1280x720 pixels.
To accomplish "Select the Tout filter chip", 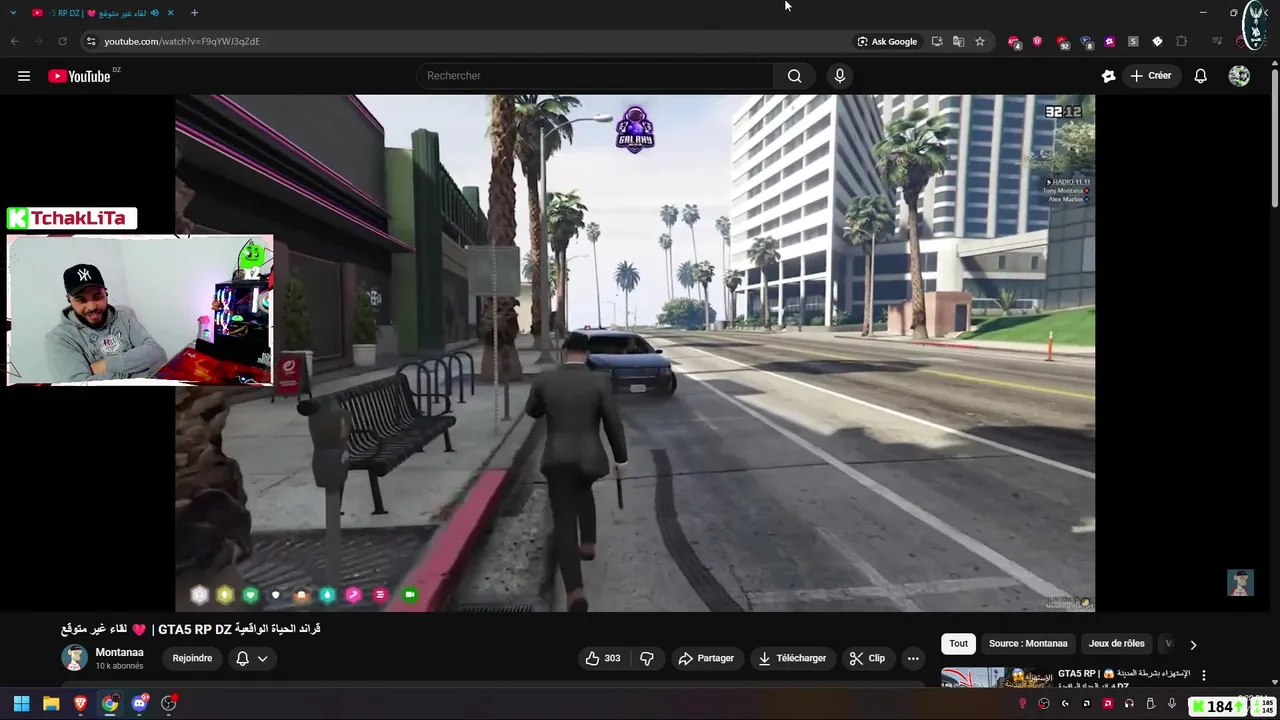I will click(x=958, y=643).
